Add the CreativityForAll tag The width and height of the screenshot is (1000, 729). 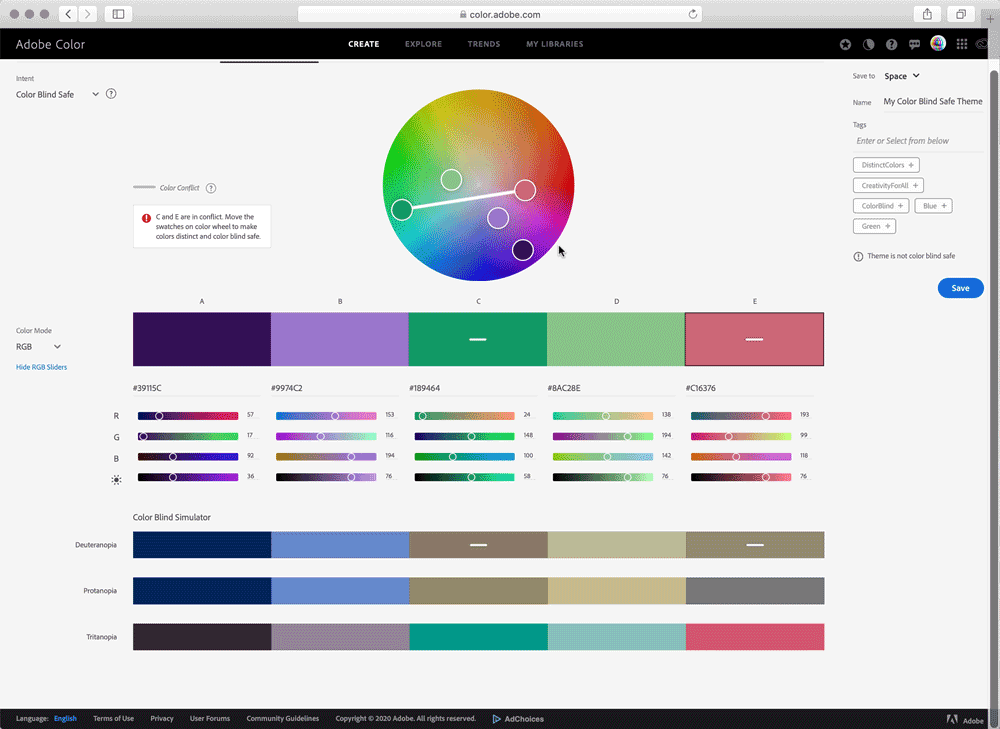pos(888,186)
